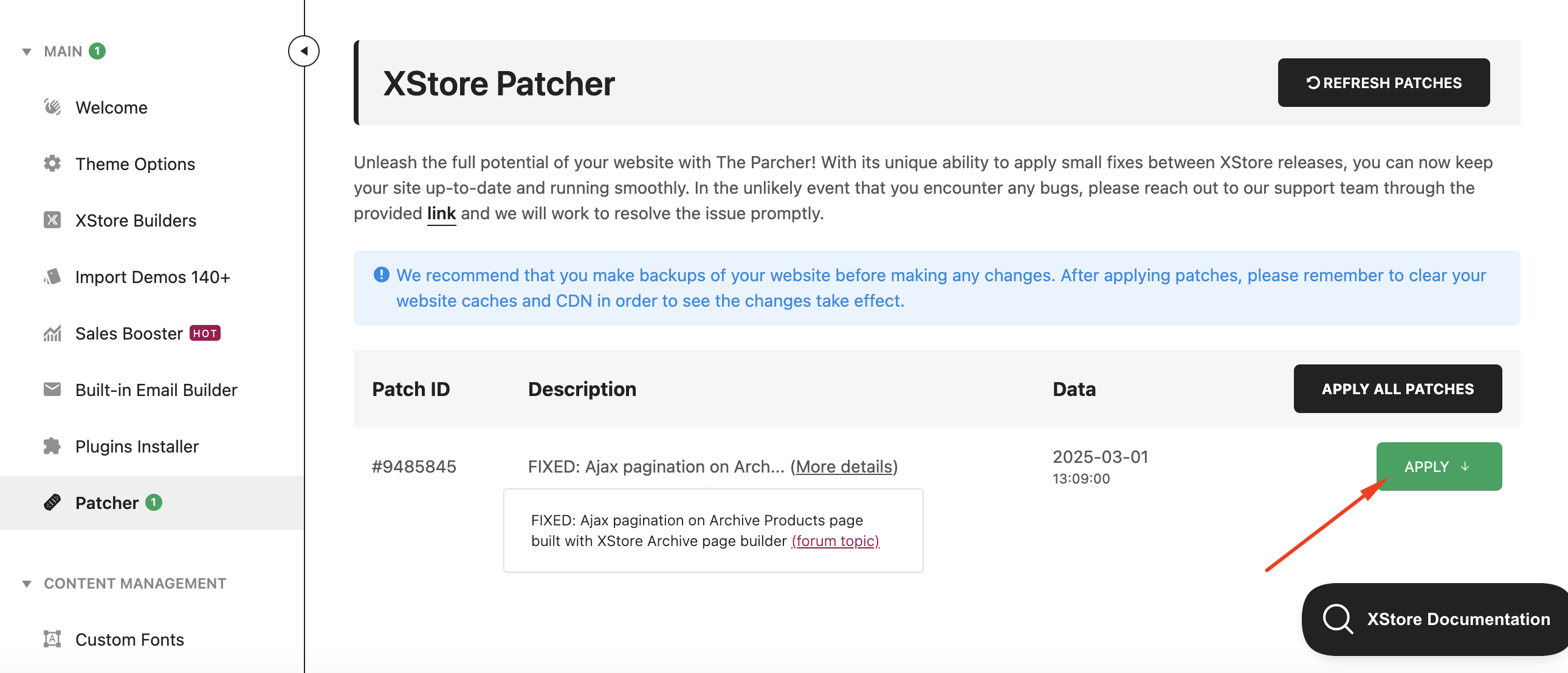
Task: Click the Built-in Email Builder envelope icon
Action: tap(52, 389)
